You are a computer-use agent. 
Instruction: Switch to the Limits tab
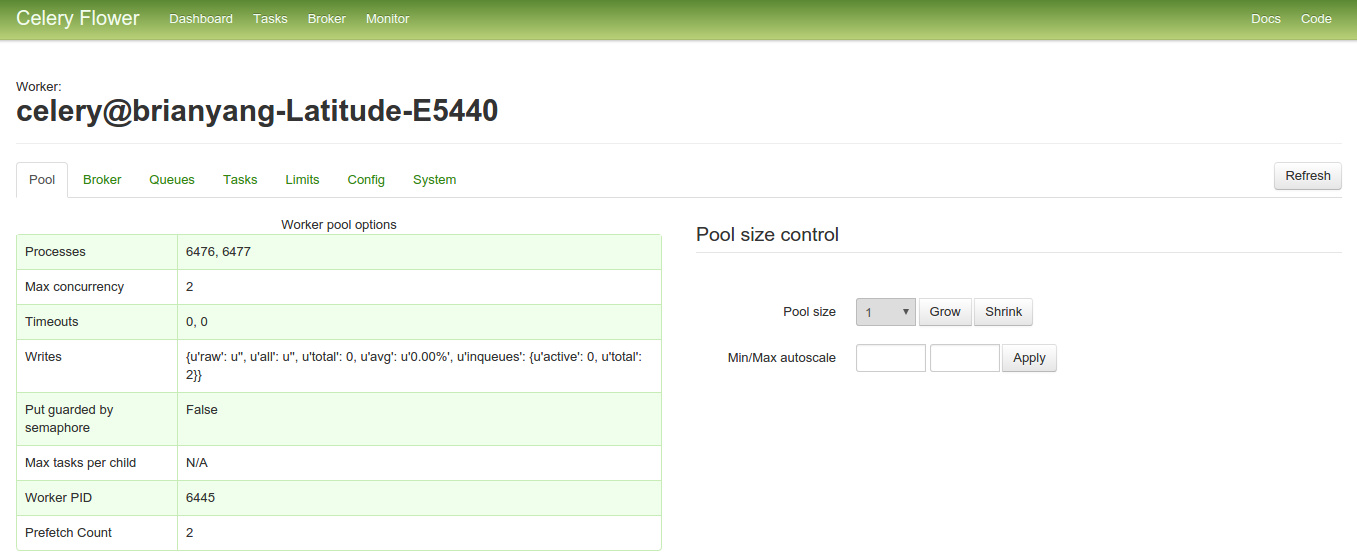point(302,180)
